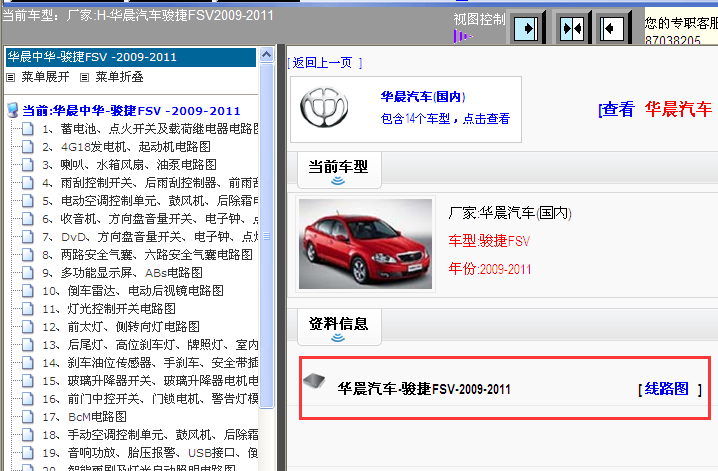Click document icon for item 17 BCM电路图

(28, 417)
